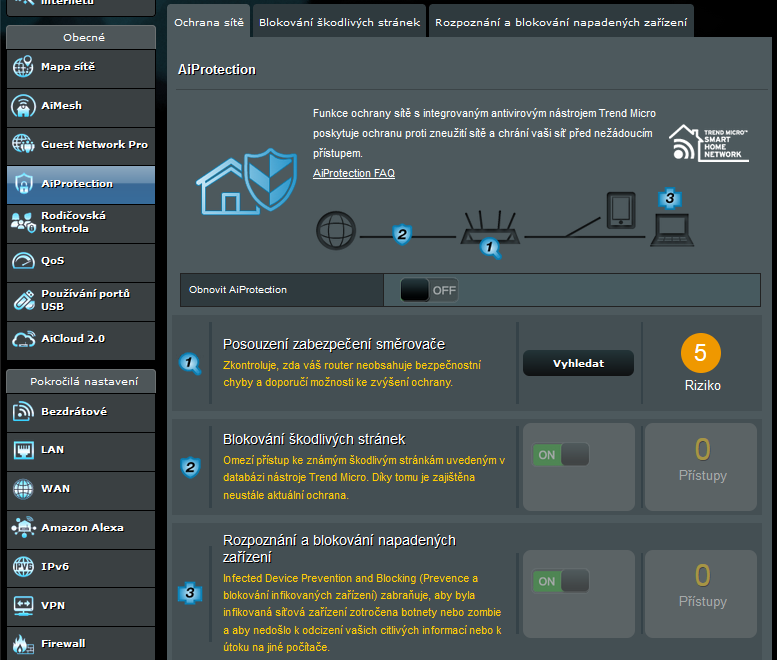The height and width of the screenshot is (660, 777).
Task: Toggle the Obnovit AiProtection switch
Action: (429, 290)
